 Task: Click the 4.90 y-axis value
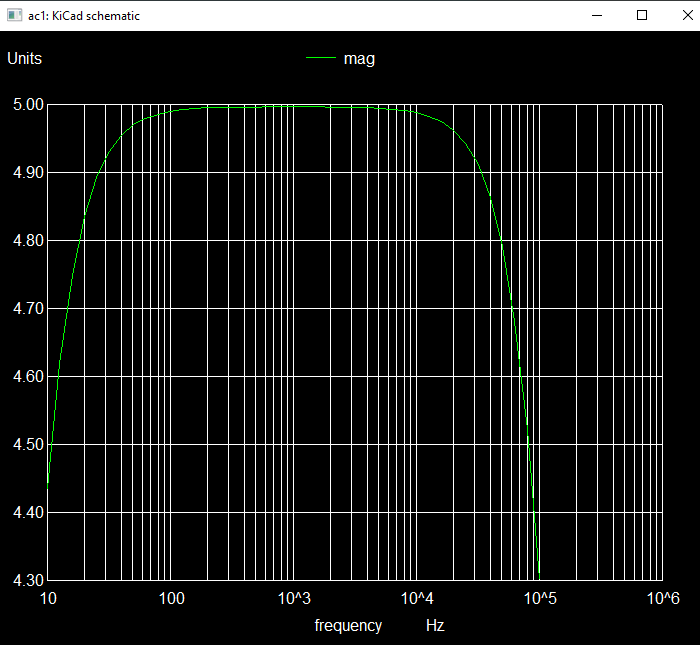(29, 173)
